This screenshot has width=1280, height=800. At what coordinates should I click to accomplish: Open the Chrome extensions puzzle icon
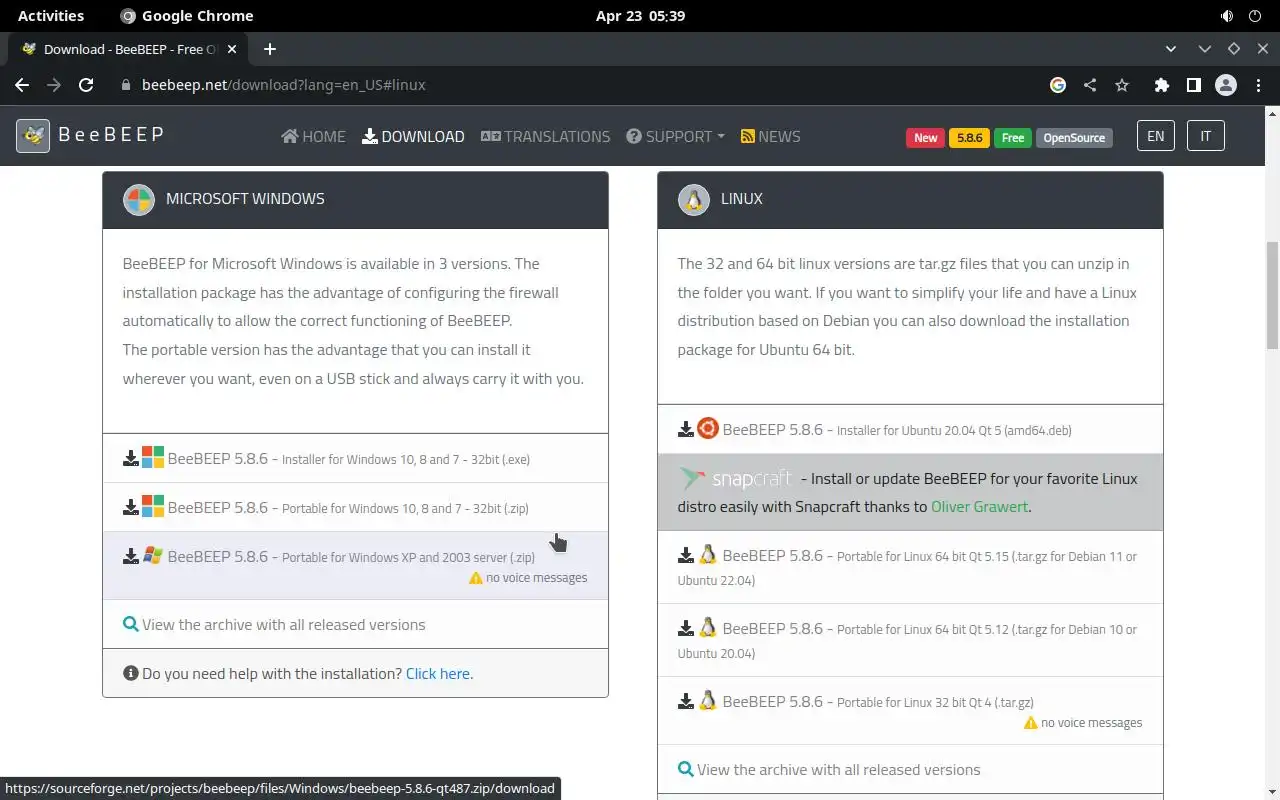[1161, 85]
